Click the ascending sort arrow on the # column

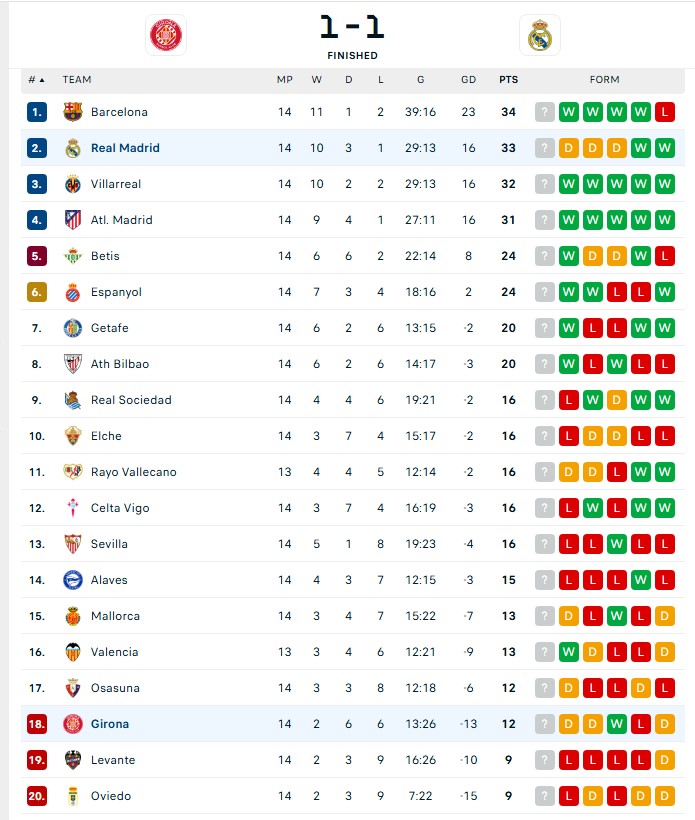41,80
